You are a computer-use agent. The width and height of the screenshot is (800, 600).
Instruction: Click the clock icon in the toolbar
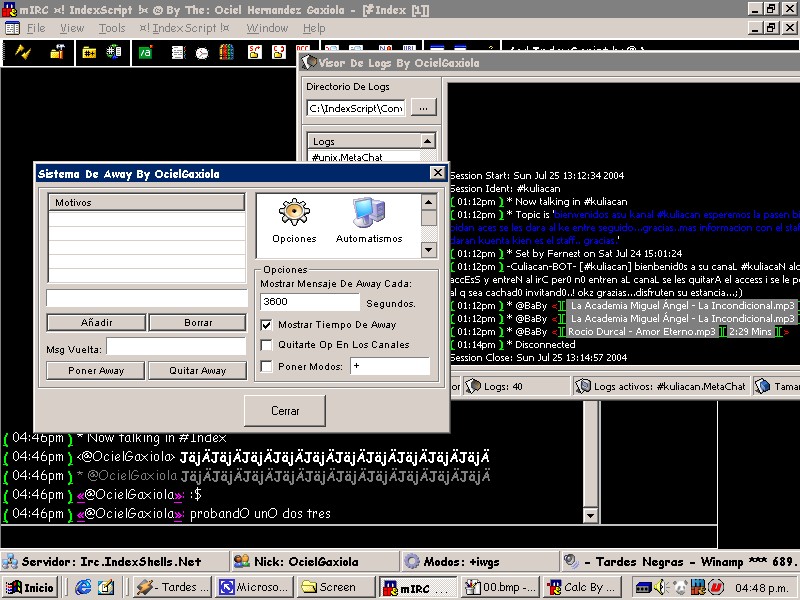(202, 52)
